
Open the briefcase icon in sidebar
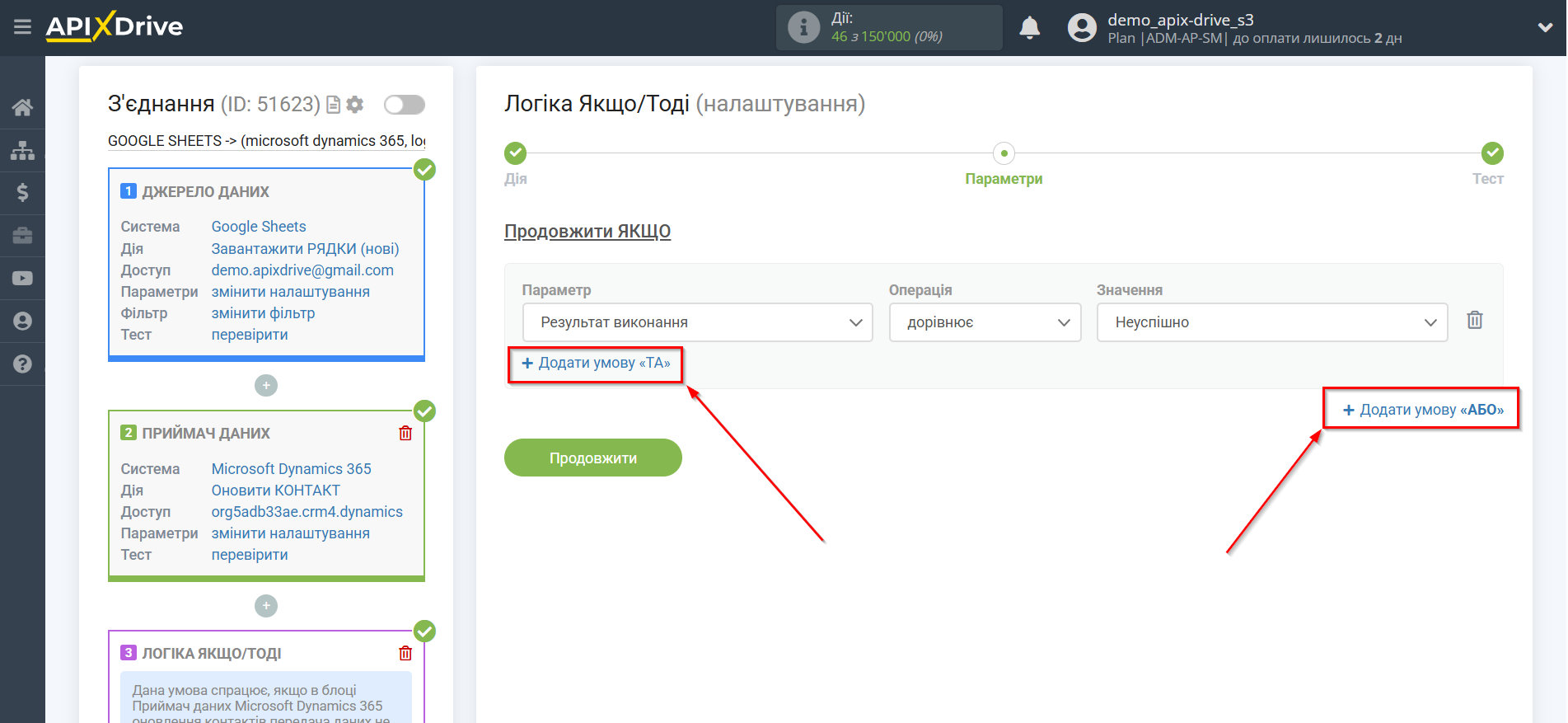tap(22, 236)
